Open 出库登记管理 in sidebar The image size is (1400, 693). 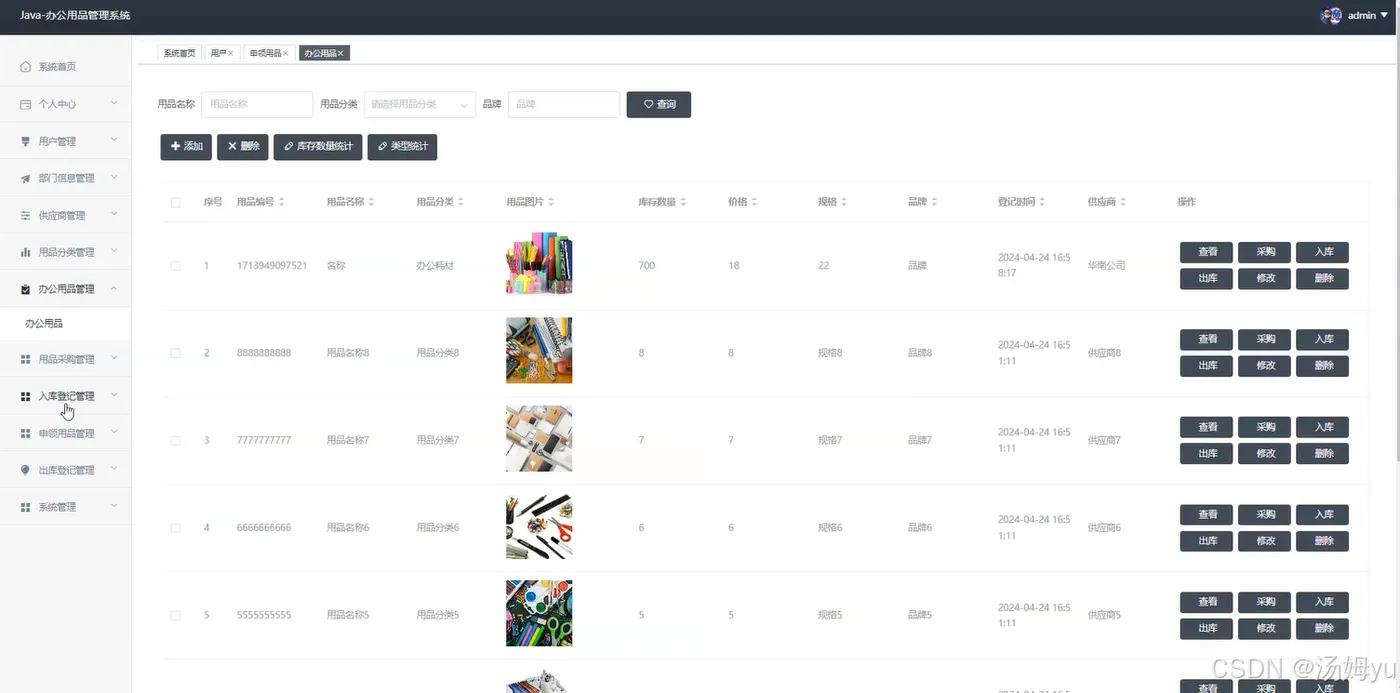click(65, 470)
